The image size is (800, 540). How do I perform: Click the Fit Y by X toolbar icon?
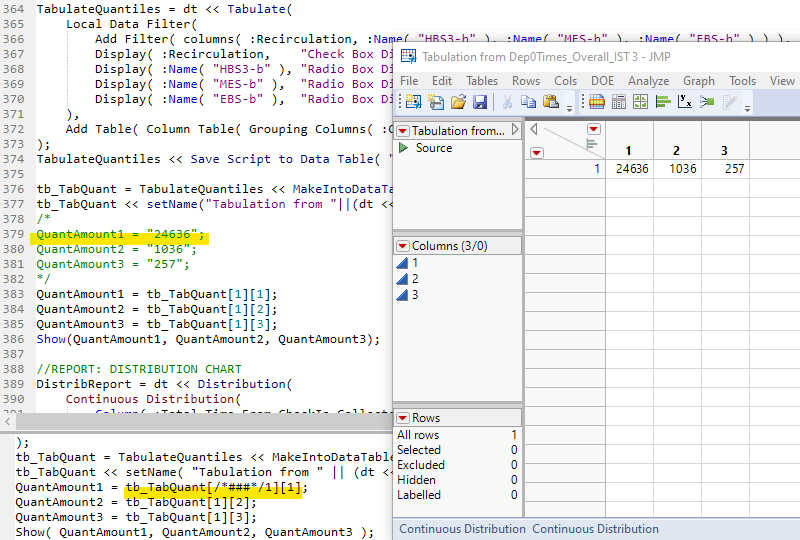(685, 102)
